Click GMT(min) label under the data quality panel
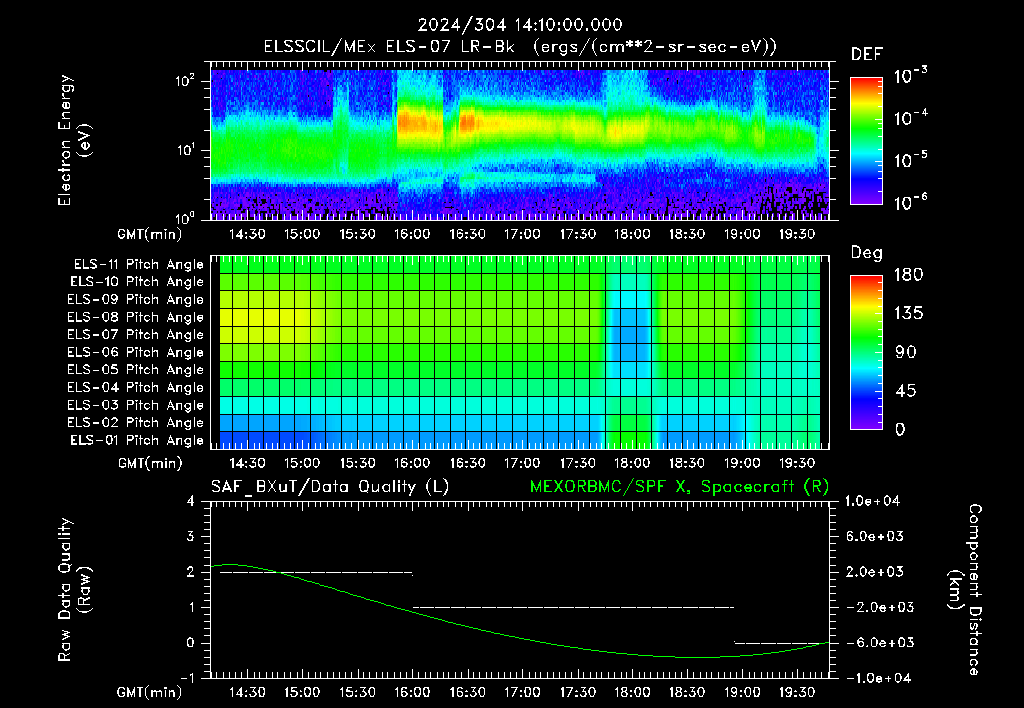 point(150,692)
